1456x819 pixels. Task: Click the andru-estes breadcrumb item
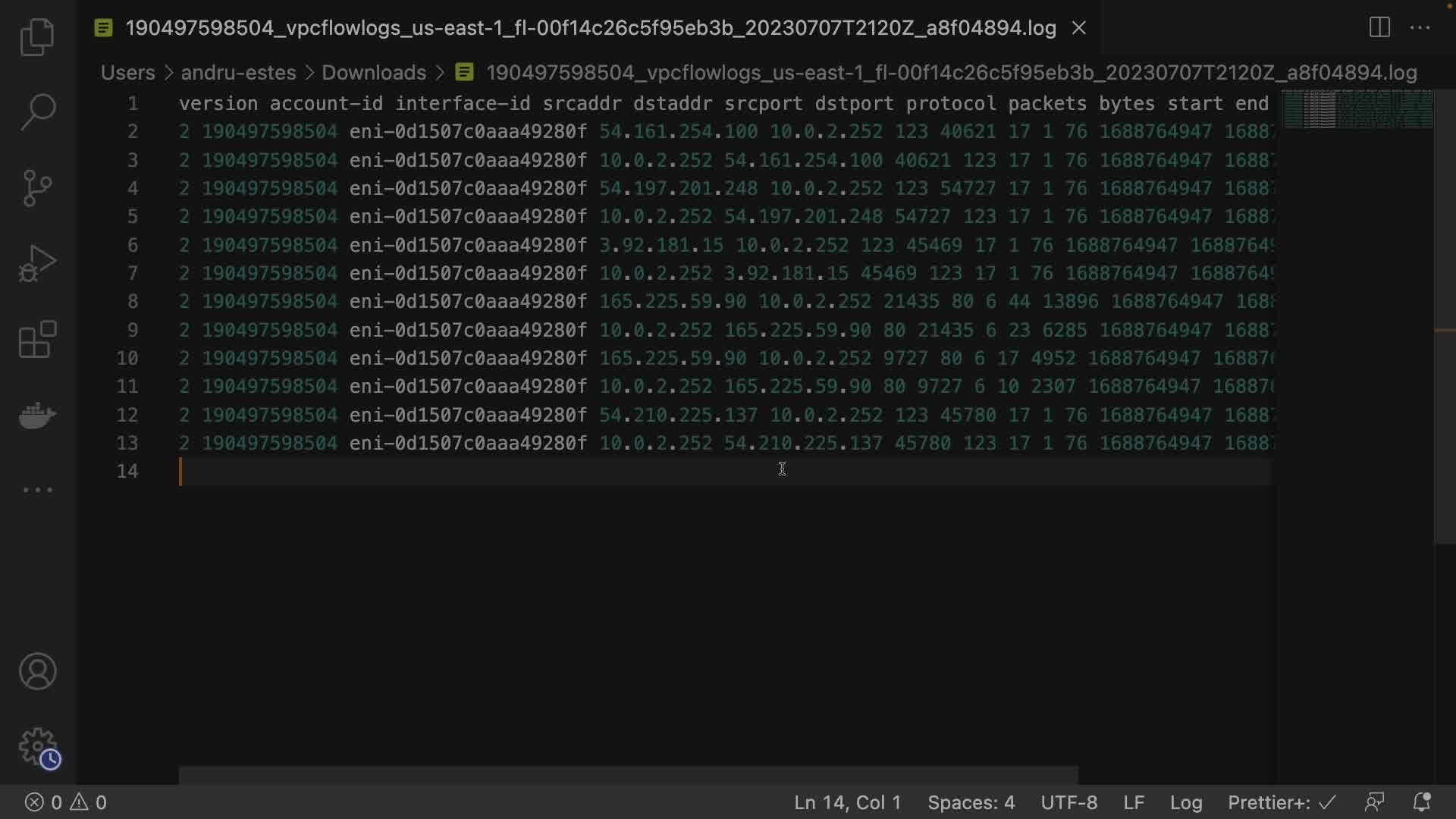(238, 73)
